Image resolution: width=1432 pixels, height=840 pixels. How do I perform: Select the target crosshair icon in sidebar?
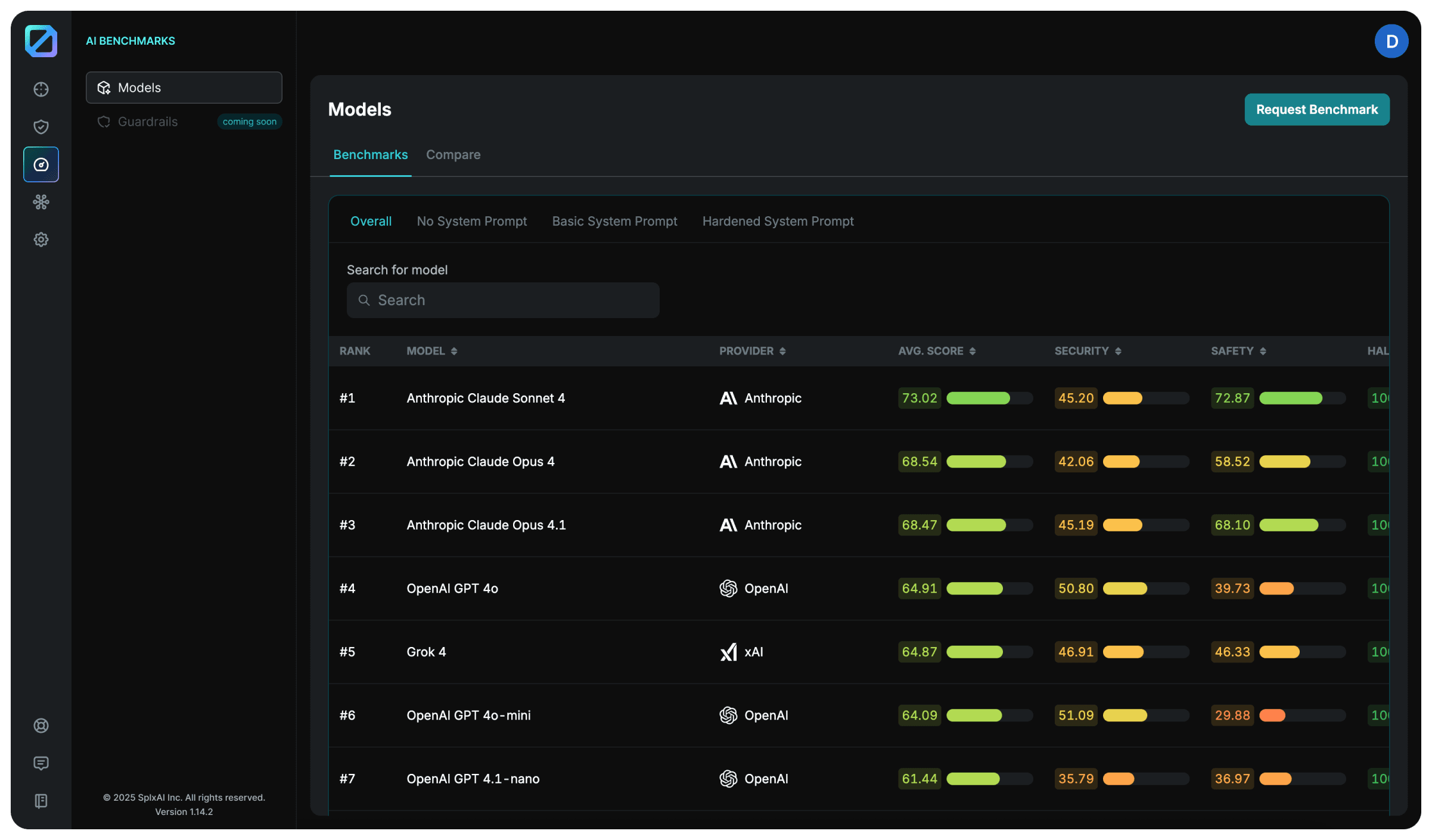pyautogui.click(x=41, y=89)
